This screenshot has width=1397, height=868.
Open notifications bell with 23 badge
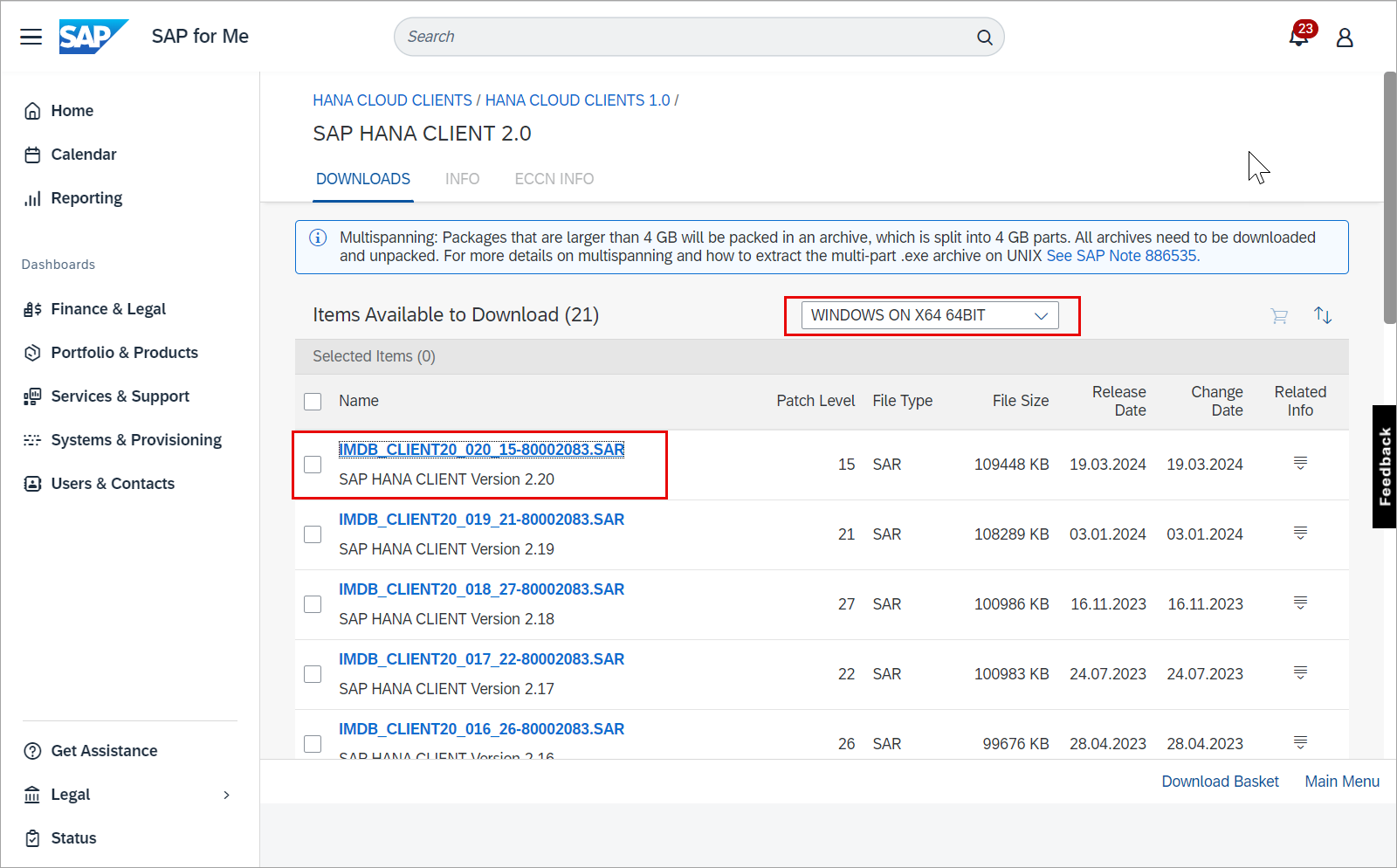click(x=1299, y=37)
